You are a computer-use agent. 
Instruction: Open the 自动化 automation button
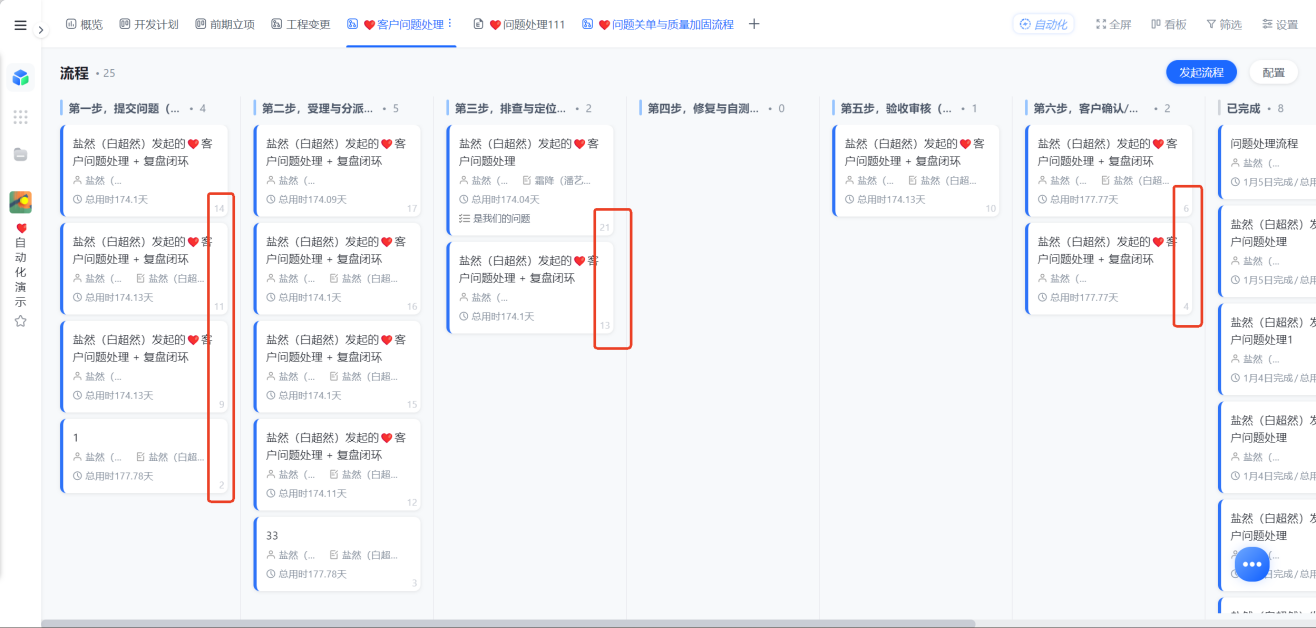[1043, 24]
